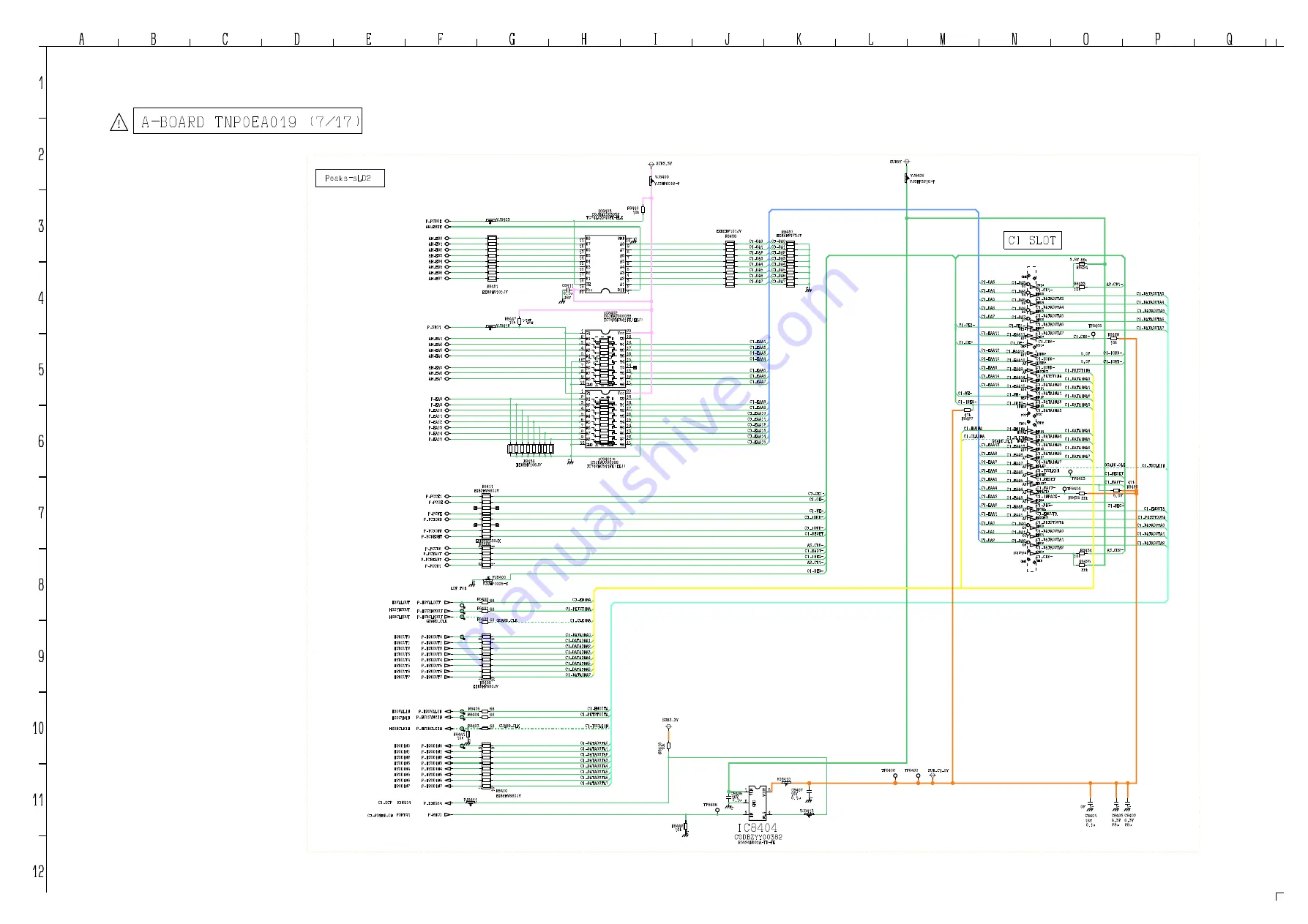Click grid row number 5
This screenshot has width=1308, height=924.
tap(41, 370)
